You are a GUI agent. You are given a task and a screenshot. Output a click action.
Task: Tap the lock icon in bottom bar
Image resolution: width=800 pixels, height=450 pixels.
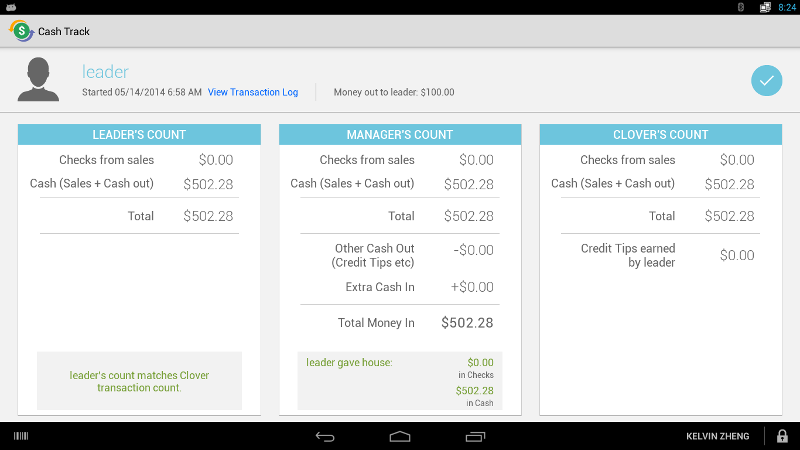782,436
